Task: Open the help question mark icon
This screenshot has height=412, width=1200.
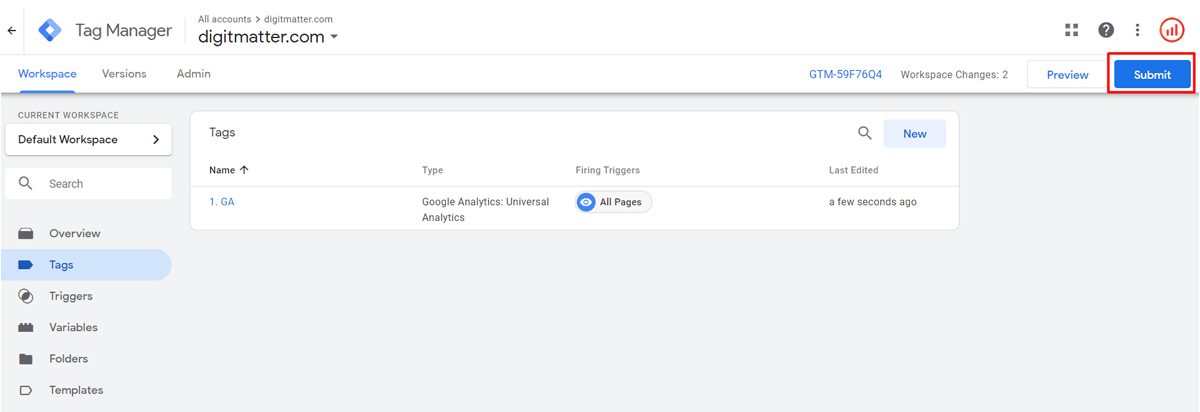Action: (1106, 30)
